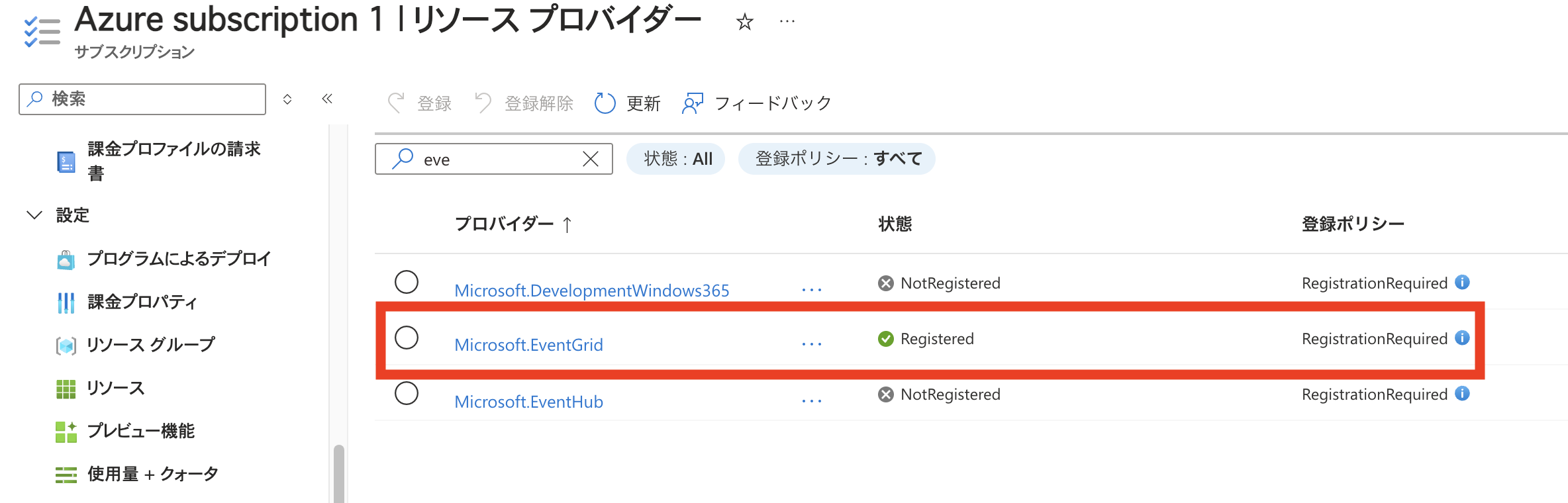This screenshot has height=503, width=1568.
Task: Click the 登録解除 unregister toolbar button
Action: click(524, 103)
